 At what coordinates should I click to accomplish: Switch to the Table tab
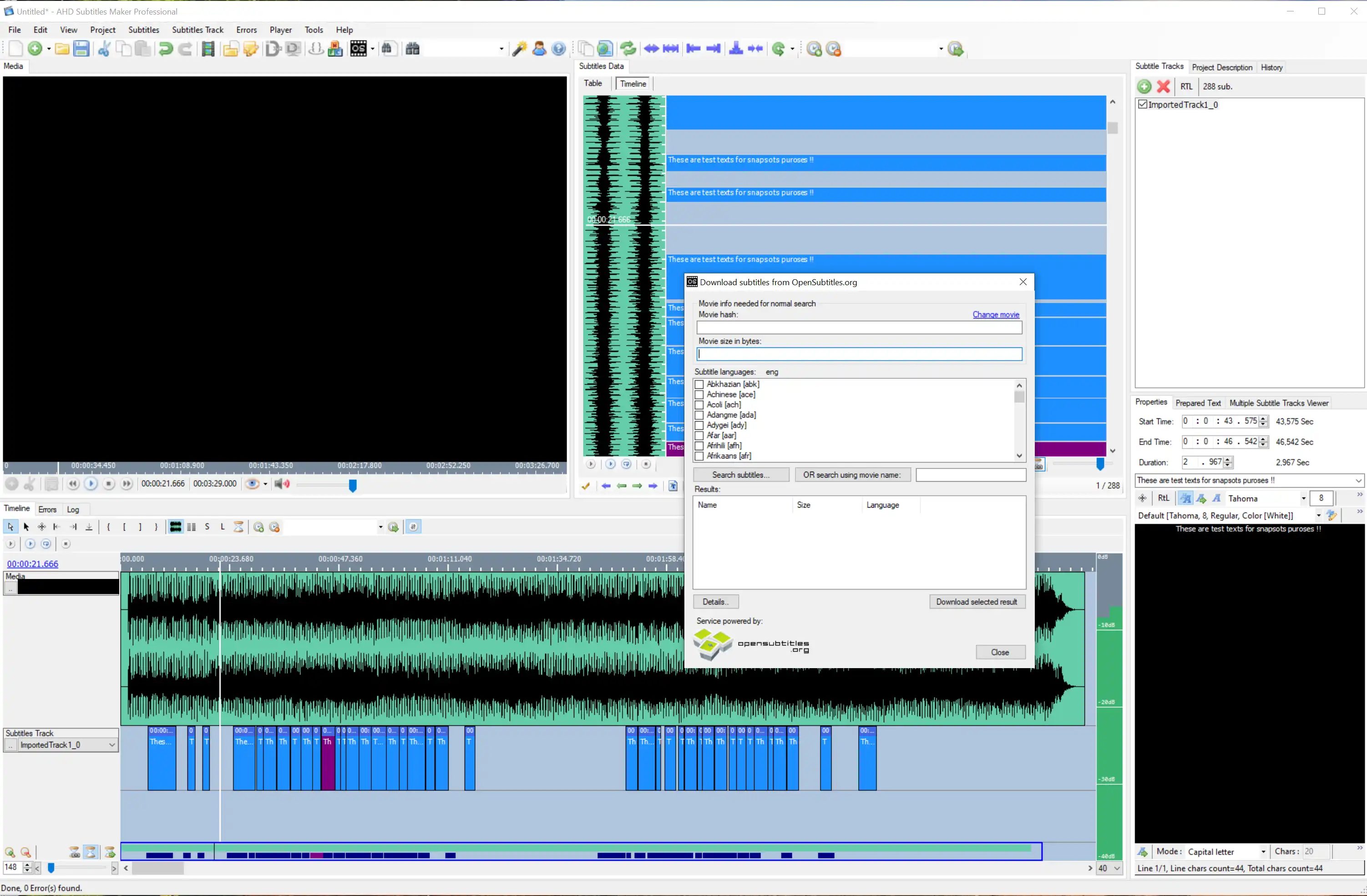point(593,84)
